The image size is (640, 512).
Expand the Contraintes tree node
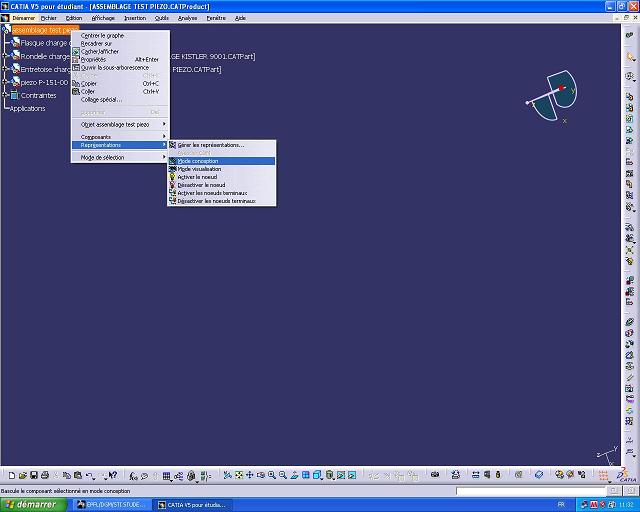pos(5,96)
